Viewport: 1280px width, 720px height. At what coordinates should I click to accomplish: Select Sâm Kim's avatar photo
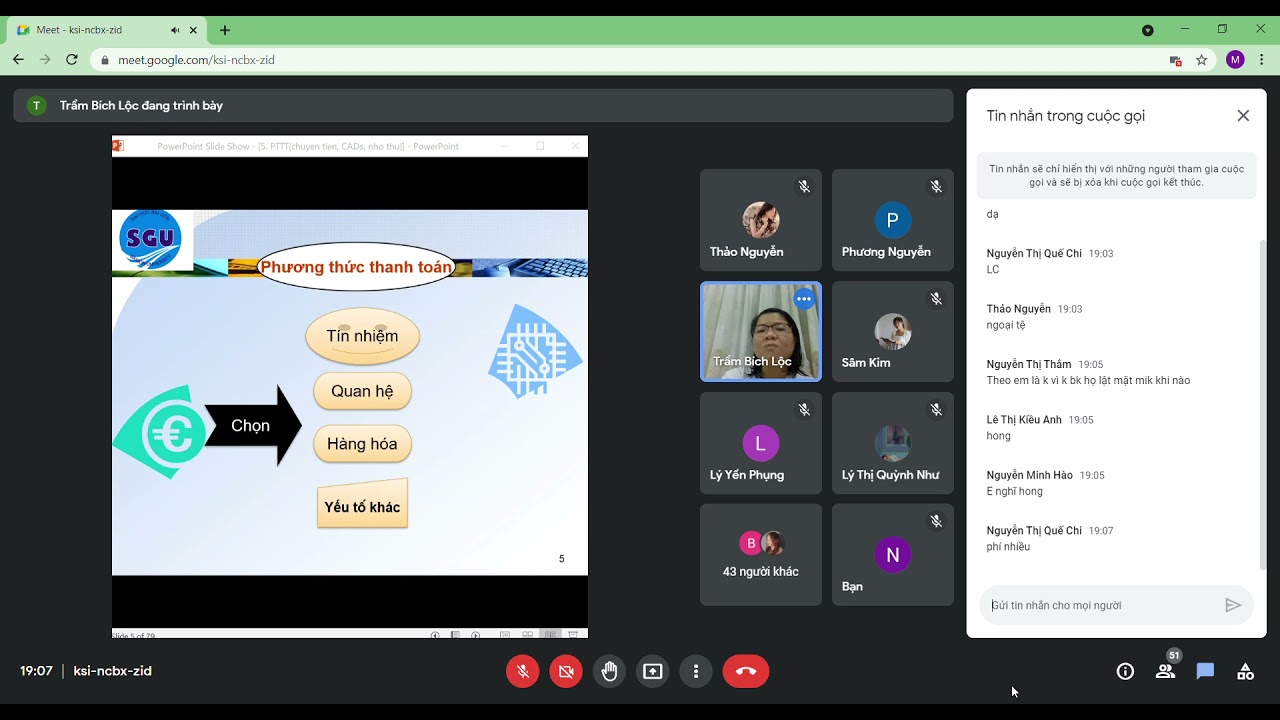click(x=893, y=331)
